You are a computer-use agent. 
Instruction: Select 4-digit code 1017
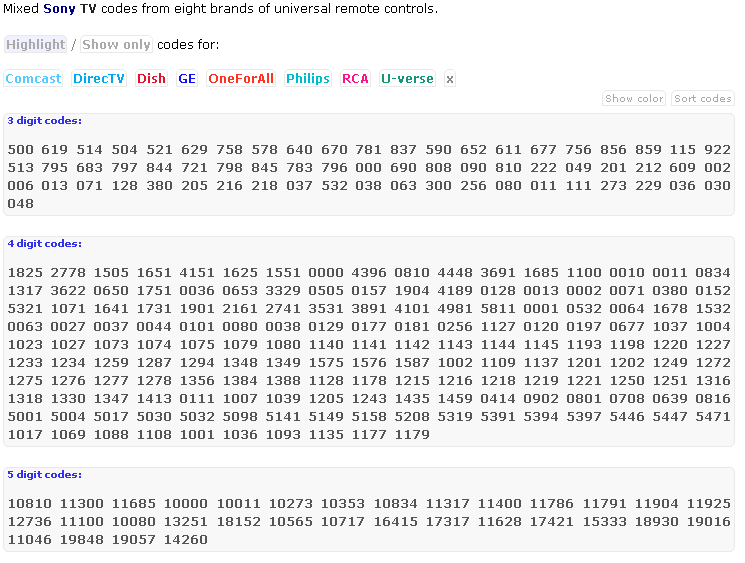click(25, 435)
